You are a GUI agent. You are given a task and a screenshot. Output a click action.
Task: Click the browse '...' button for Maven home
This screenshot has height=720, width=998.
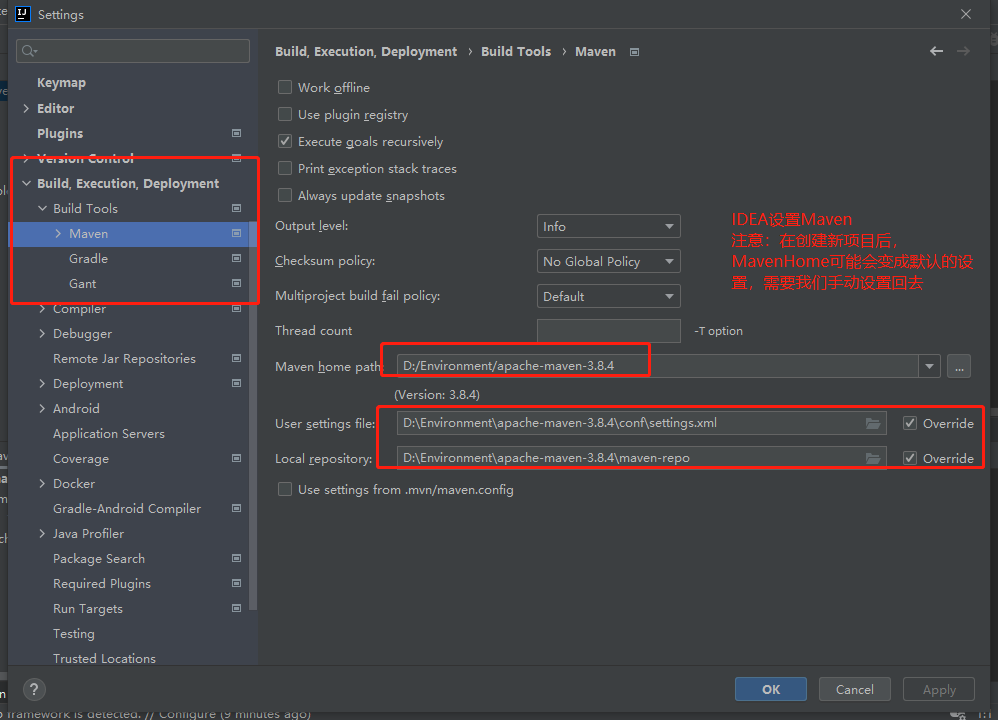click(x=959, y=366)
